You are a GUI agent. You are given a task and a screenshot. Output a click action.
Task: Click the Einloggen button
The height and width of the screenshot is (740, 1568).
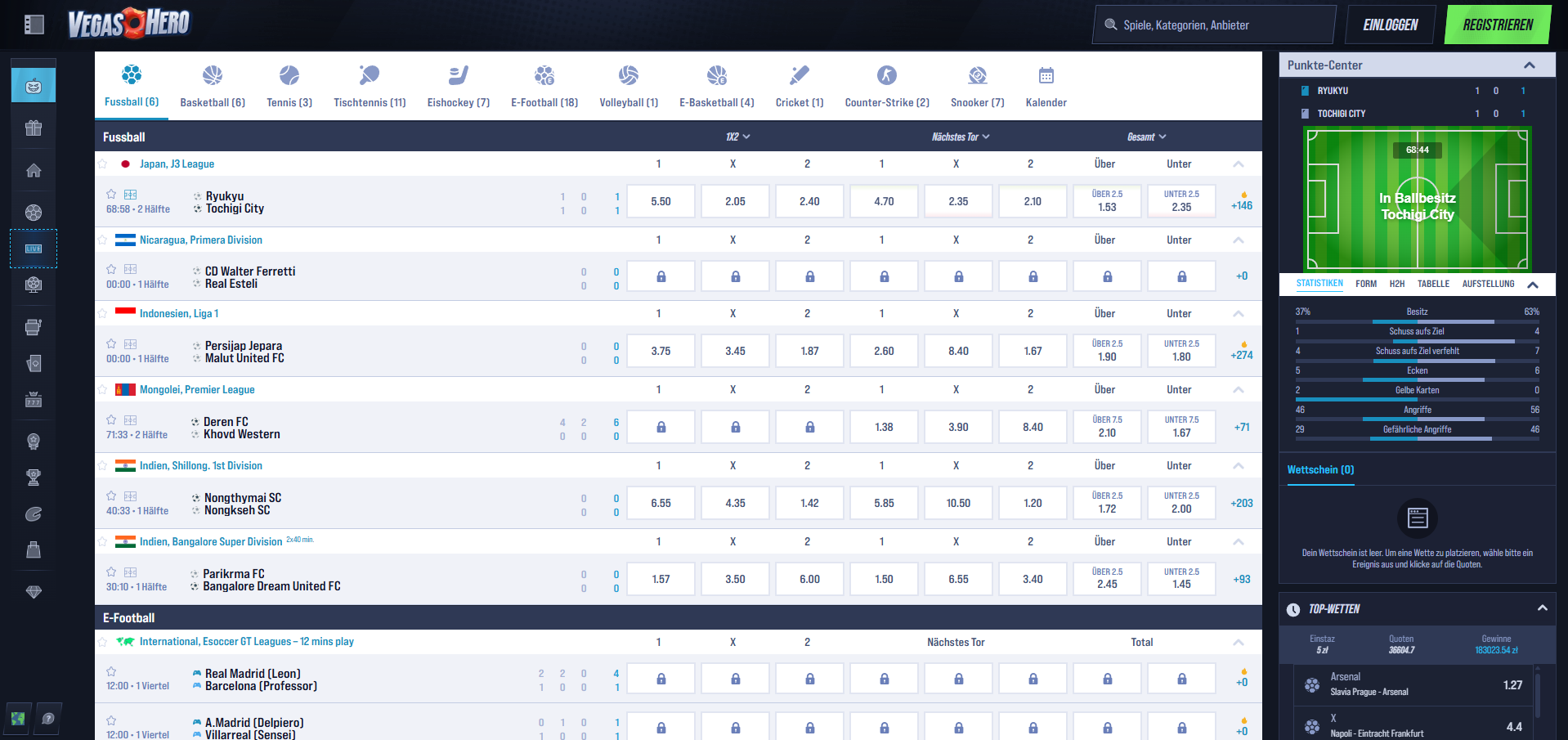(1390, 25)
